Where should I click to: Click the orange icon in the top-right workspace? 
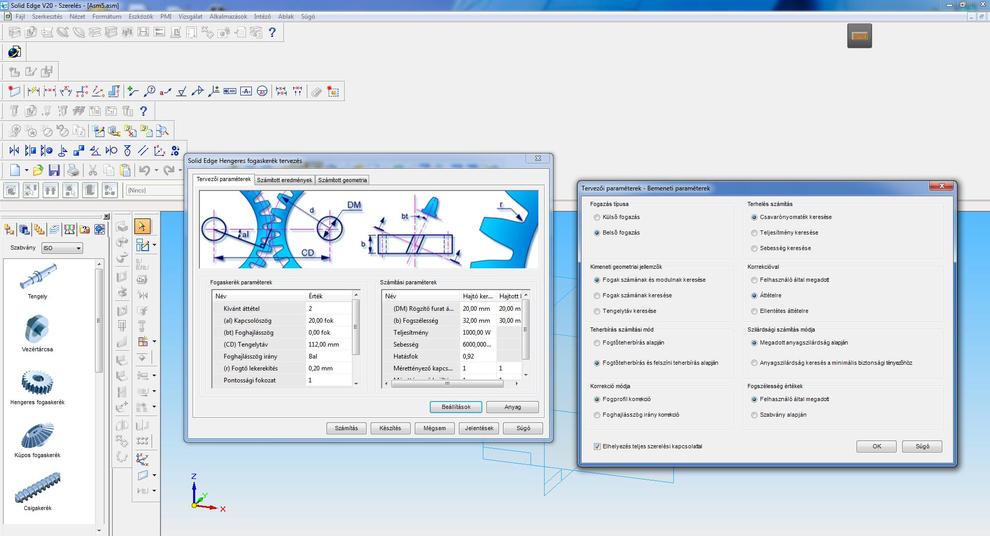[x=859, y=35]
